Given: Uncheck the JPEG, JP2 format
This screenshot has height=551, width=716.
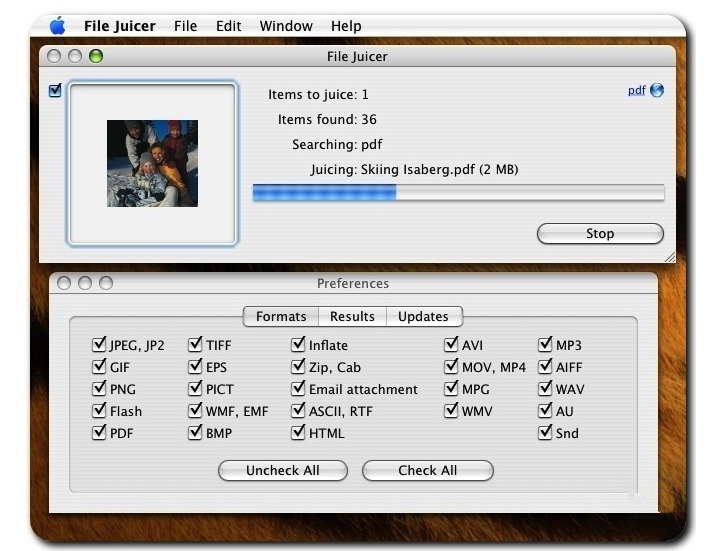Looking at the screenshot, I should tap(99, 344).
